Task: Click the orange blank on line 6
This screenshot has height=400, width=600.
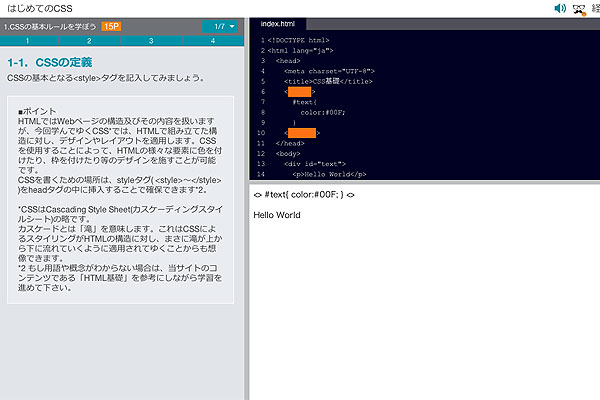Action: [300, 92]
